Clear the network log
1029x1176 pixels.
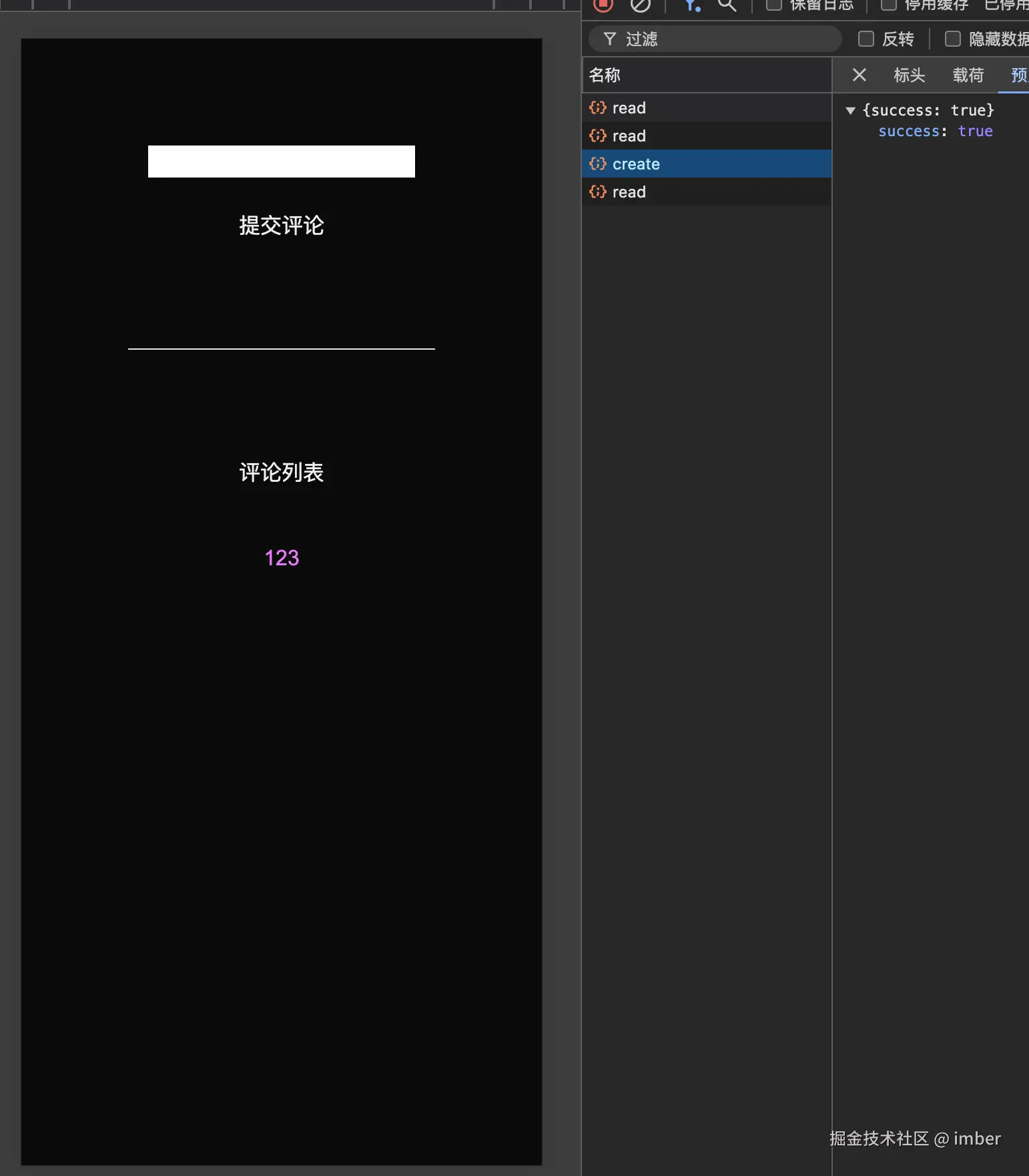pyautogui.click(x=640, y=5)
